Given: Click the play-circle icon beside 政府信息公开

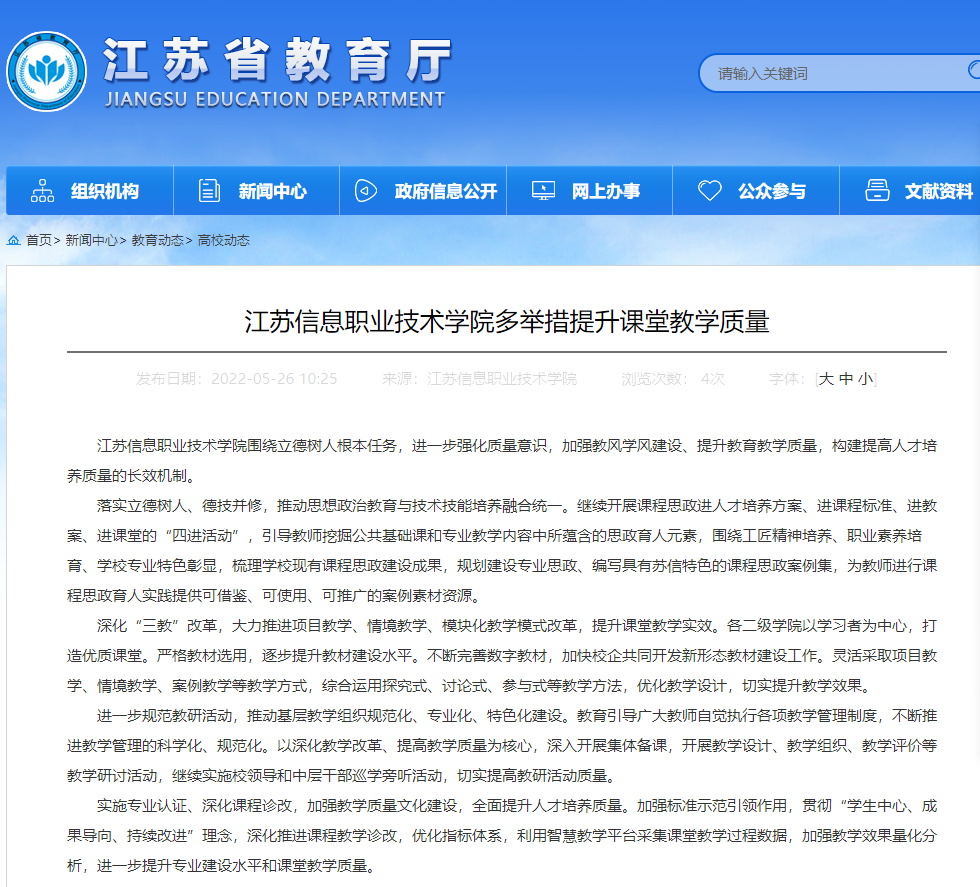Looking at the screenshot, I should coord(366,191).
